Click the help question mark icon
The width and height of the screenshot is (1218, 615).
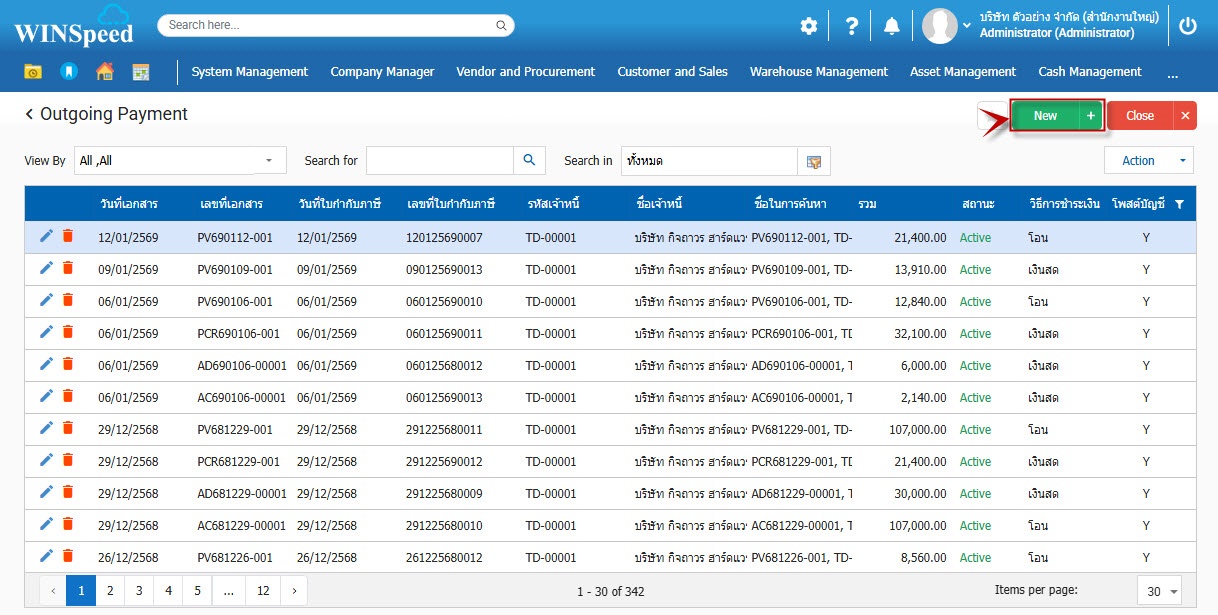point(851,27)
